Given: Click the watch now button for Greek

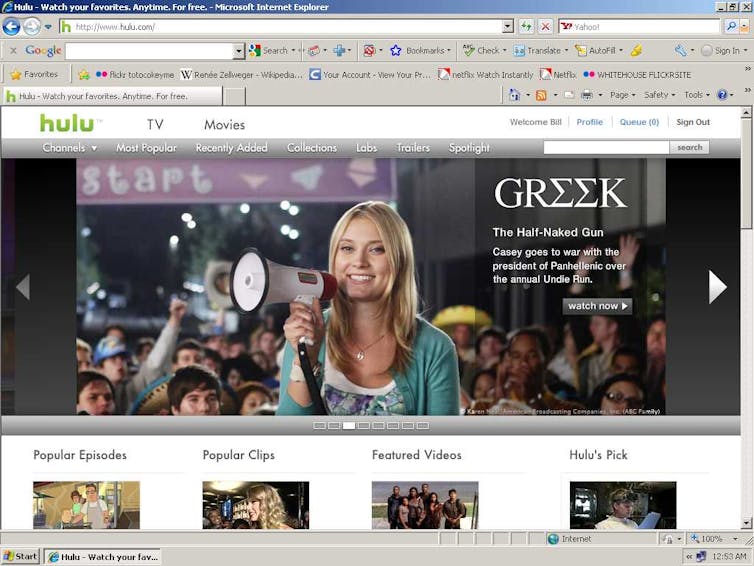Looking at the screenshot, I should click(597, 306).
